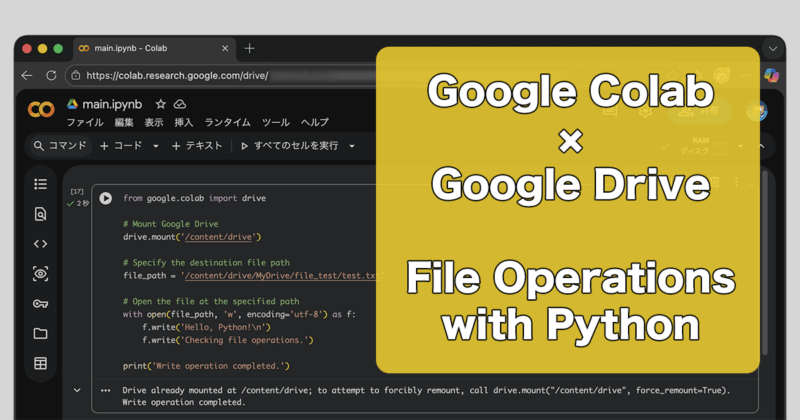Open the Copilot sidebar icon
The image size is (800, 420).
point(771,76)
